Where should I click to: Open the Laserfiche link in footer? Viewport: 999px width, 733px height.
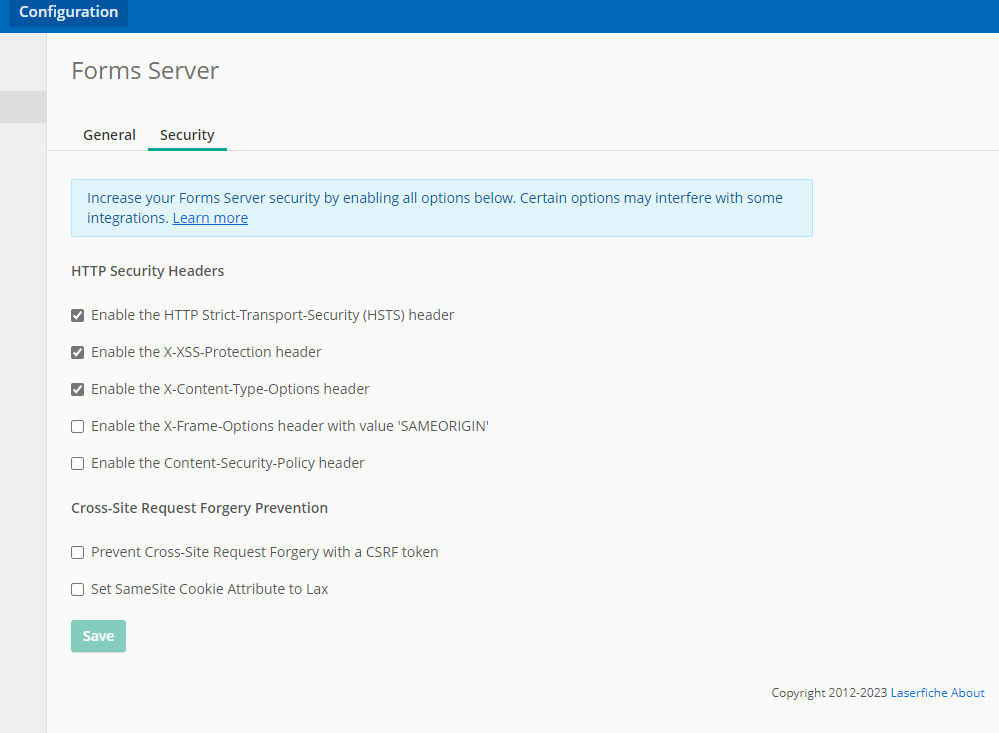coord(918,693)
